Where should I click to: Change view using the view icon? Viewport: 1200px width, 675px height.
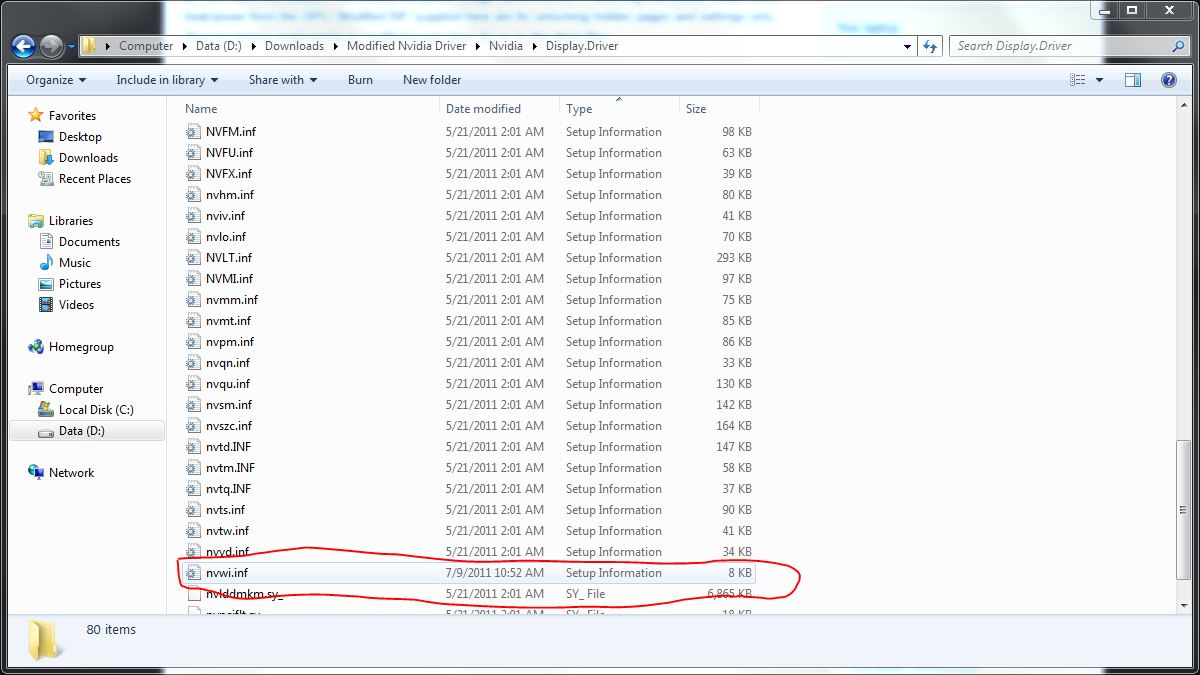pos(1078,80)
